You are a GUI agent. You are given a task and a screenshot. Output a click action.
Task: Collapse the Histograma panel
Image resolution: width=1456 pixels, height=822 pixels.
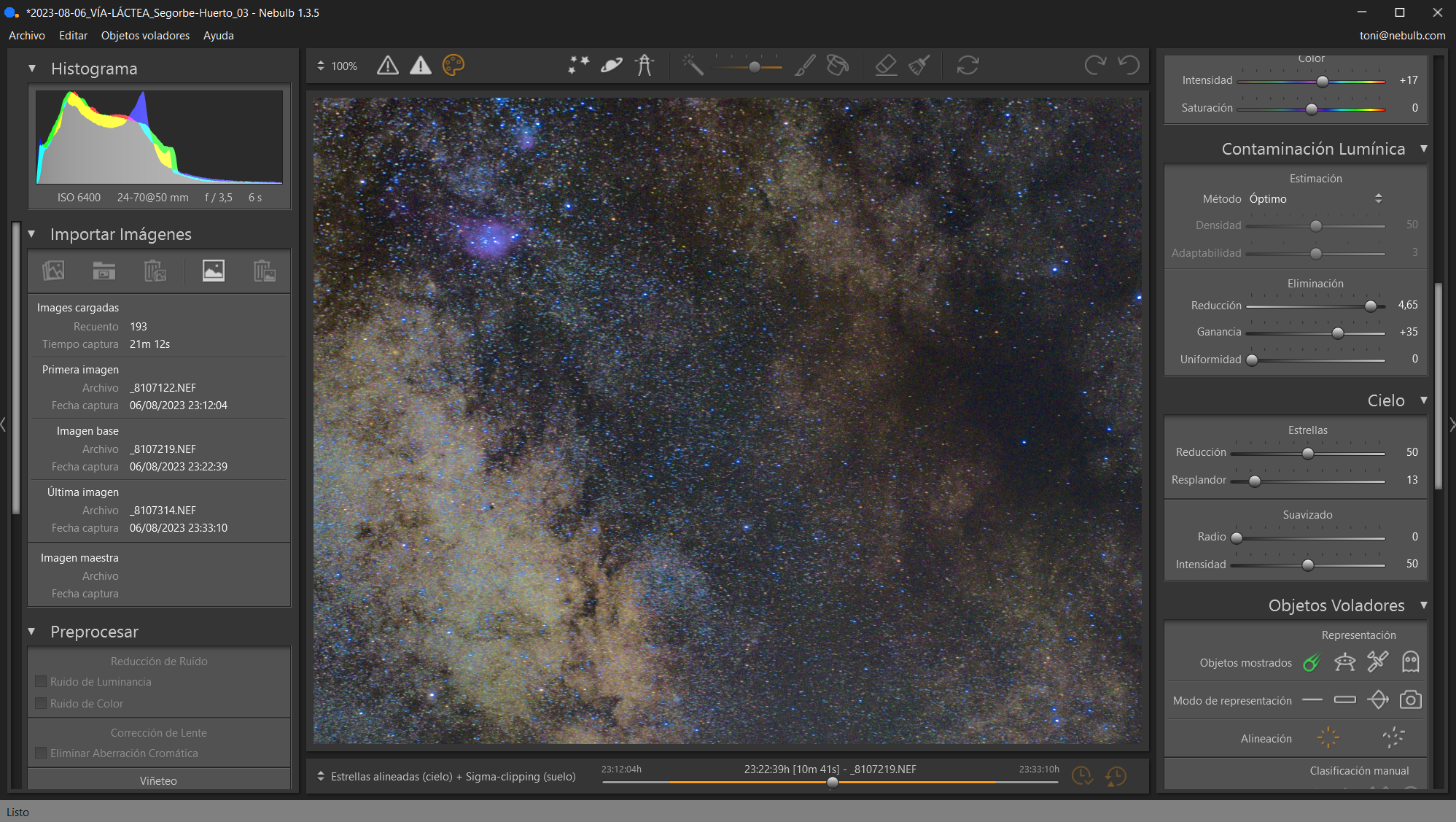click(x=32, y=69)
